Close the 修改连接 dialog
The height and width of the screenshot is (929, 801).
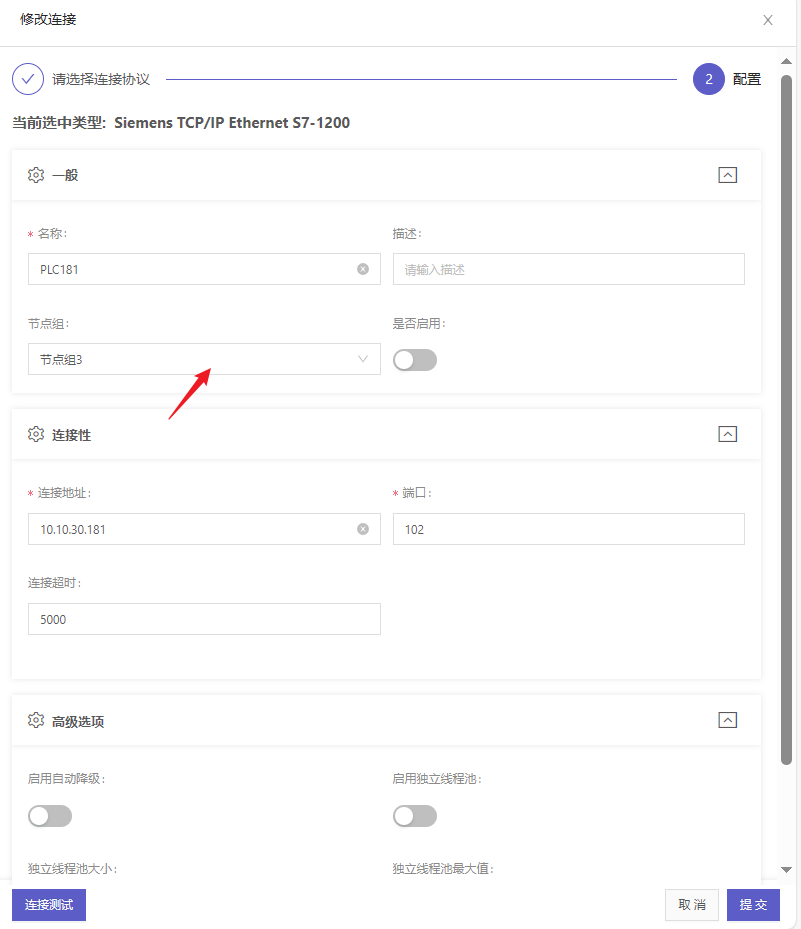point(768,20)
